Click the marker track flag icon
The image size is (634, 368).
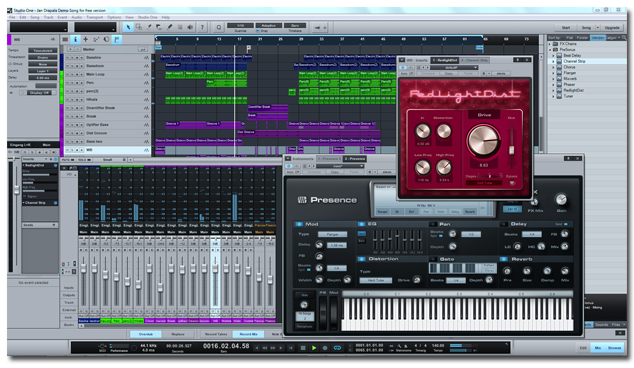[x=117, y=40]
